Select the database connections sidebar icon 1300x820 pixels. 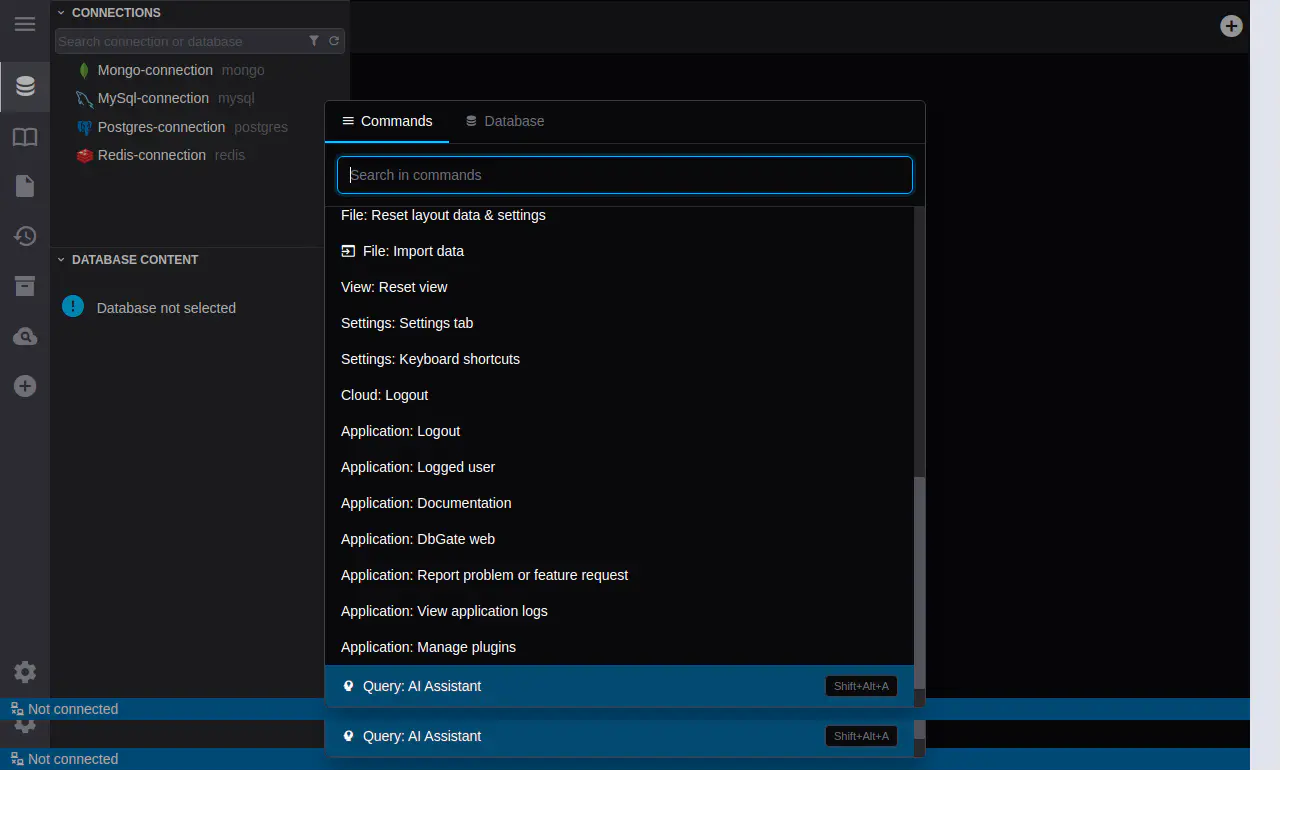coord(25,87)
